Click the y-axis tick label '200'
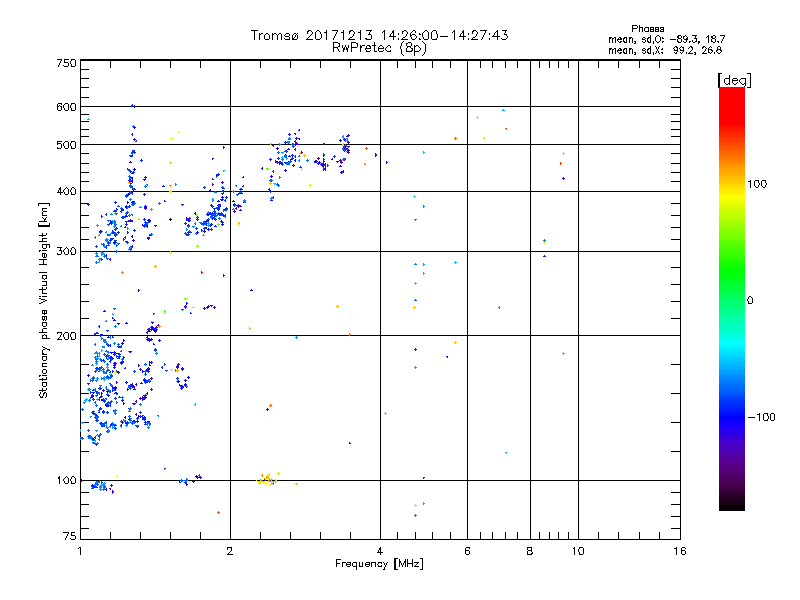This screenshot has height=600, width=800. click(67, 336)
